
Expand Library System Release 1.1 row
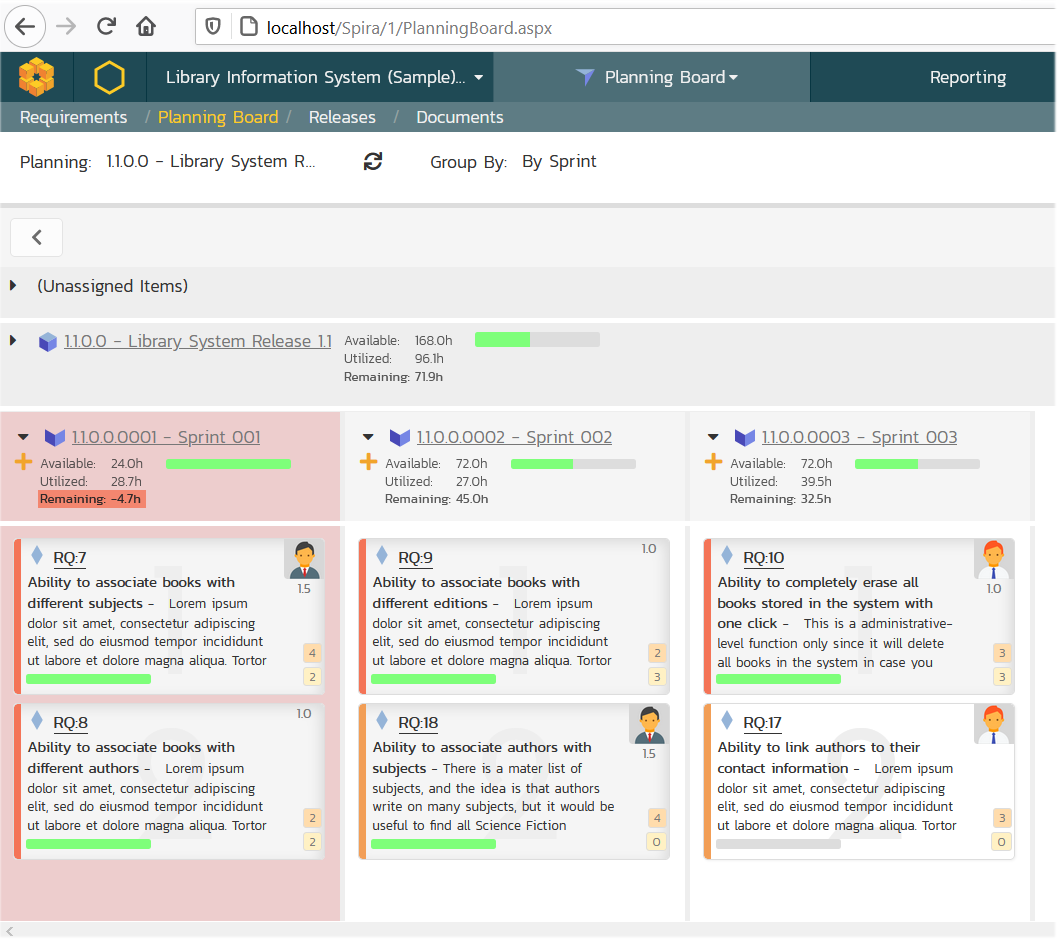point(14,341)
